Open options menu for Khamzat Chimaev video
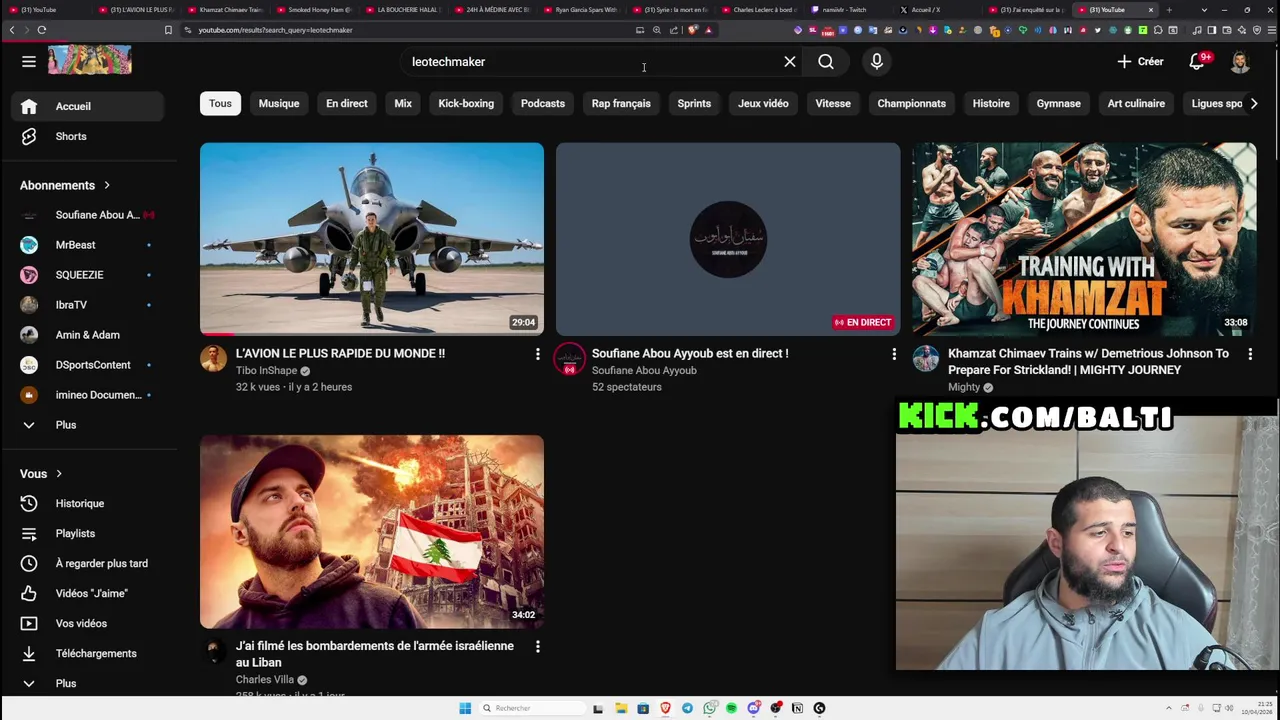Screen dimensions: 1280x720 pos(1250,354)
